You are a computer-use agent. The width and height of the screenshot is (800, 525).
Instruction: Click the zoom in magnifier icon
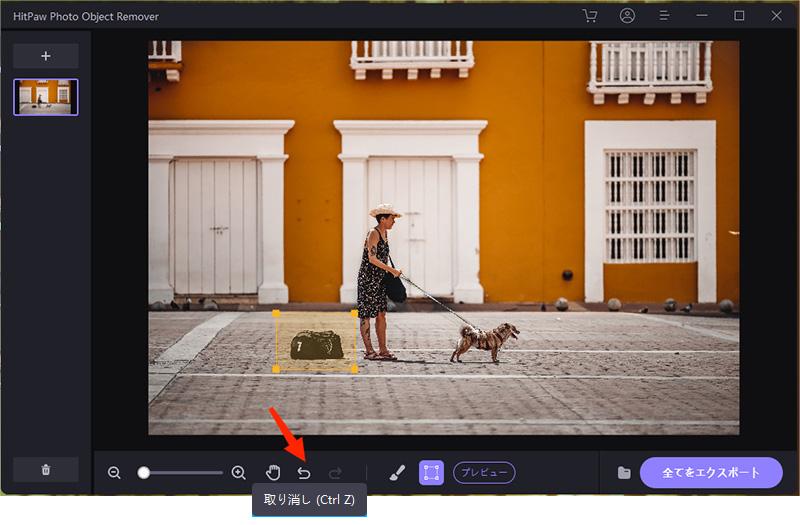point(238,473)
